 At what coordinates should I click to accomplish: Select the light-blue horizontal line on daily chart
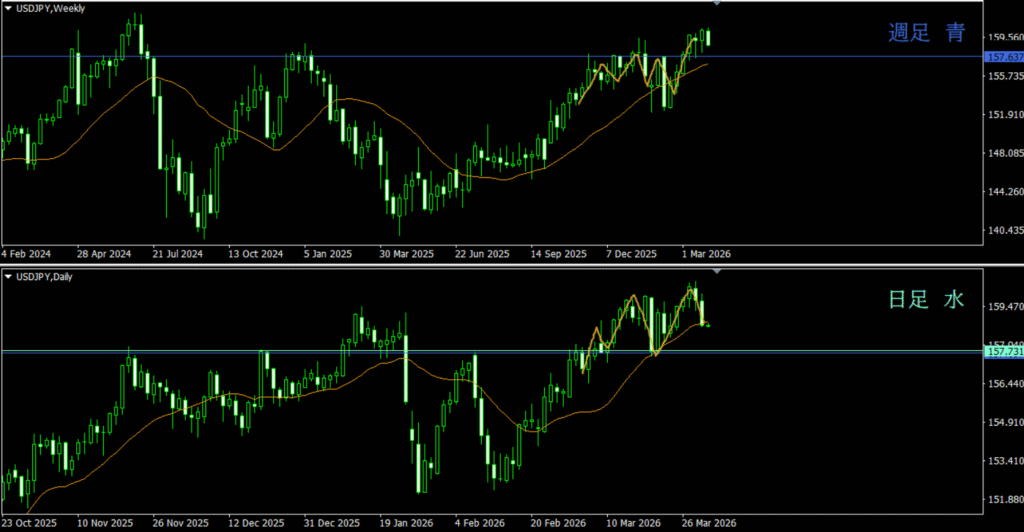tap(300, 351)
